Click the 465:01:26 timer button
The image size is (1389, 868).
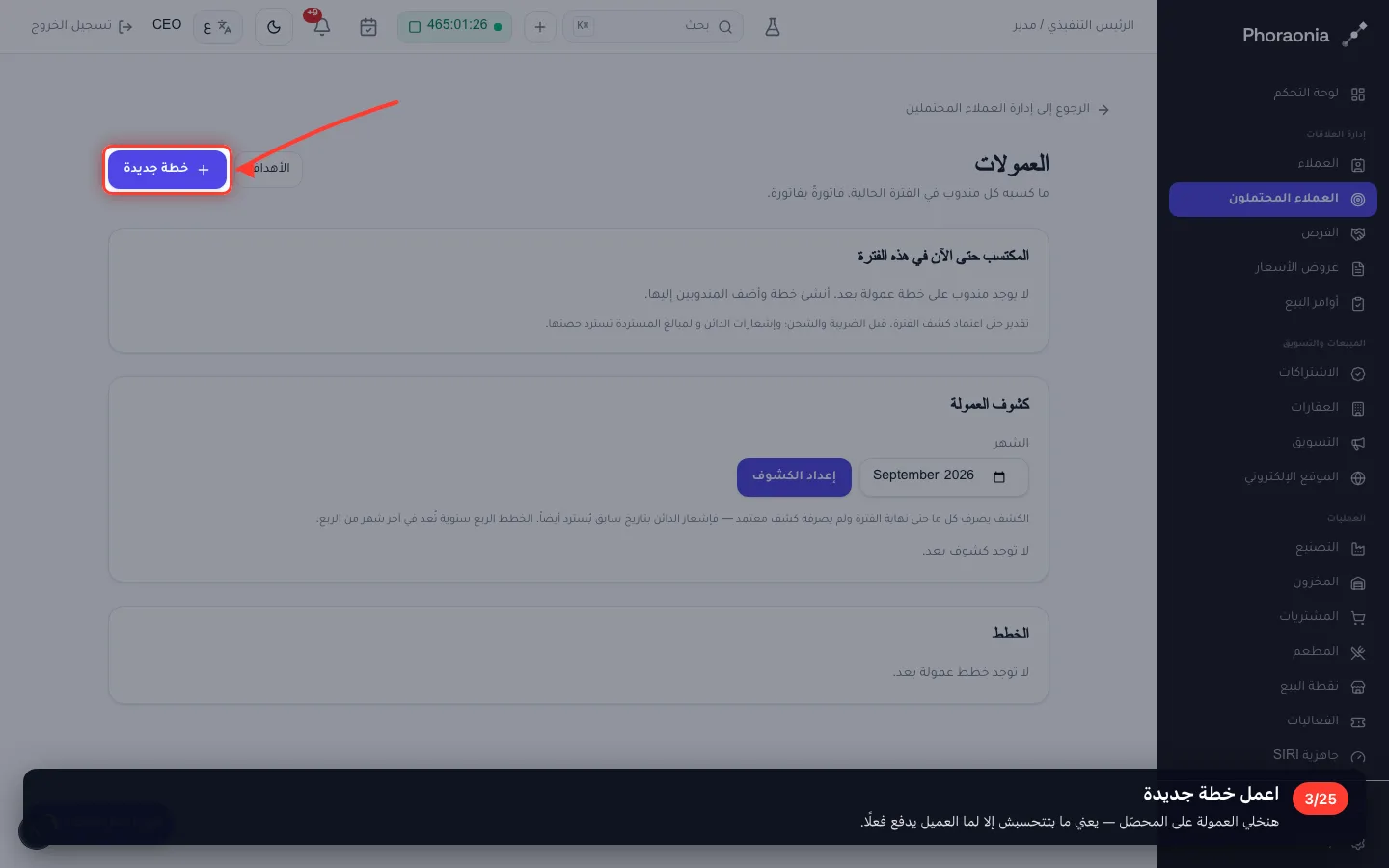454,27
